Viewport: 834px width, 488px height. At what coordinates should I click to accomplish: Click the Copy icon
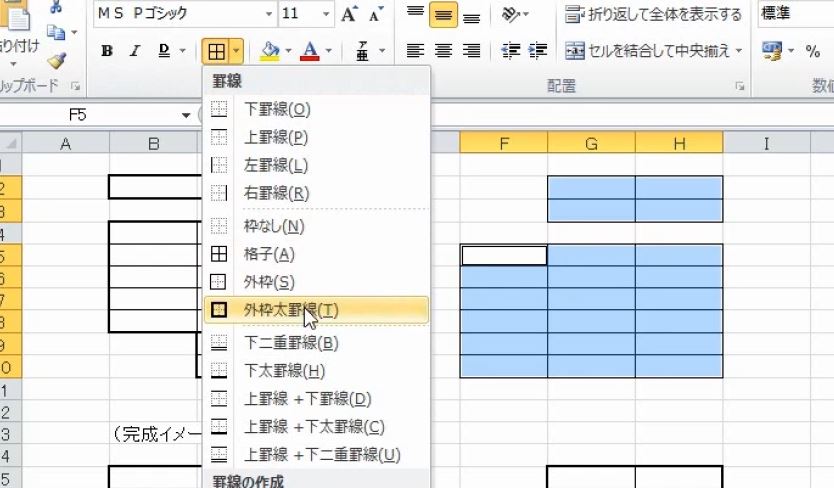(x=55, y=33)
